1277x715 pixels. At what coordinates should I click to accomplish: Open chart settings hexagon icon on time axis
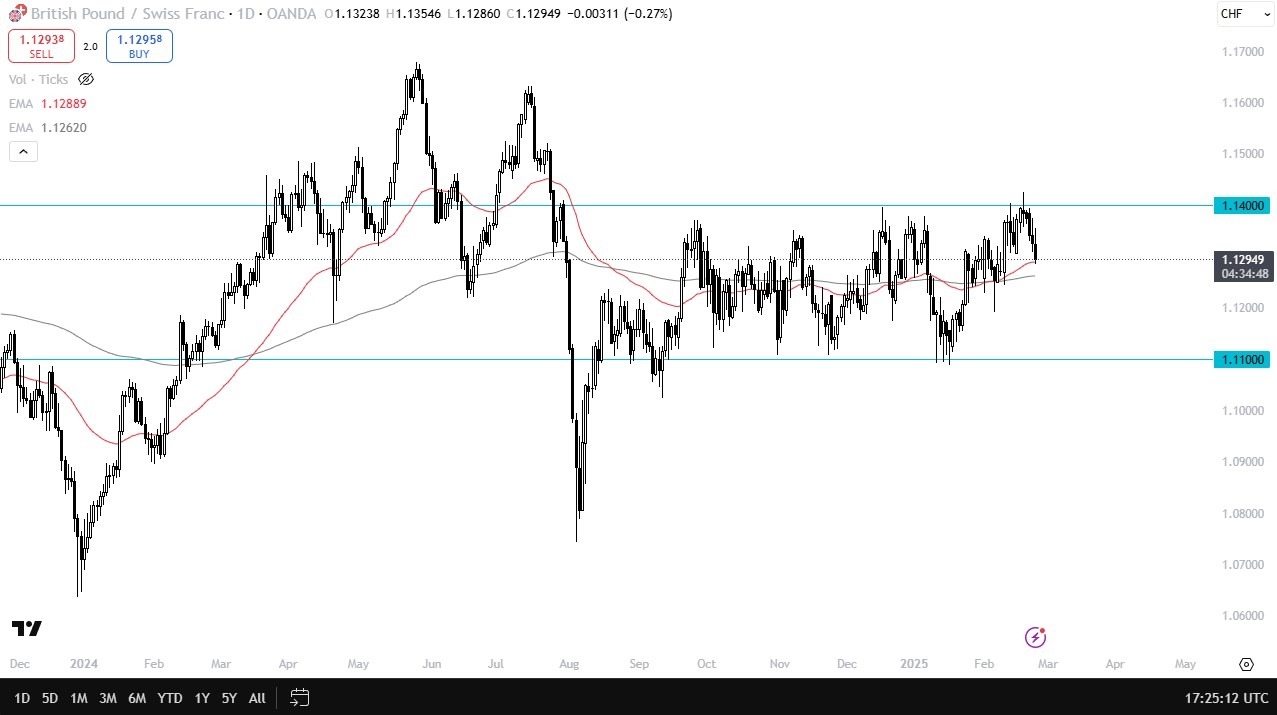coord(1246,664)
